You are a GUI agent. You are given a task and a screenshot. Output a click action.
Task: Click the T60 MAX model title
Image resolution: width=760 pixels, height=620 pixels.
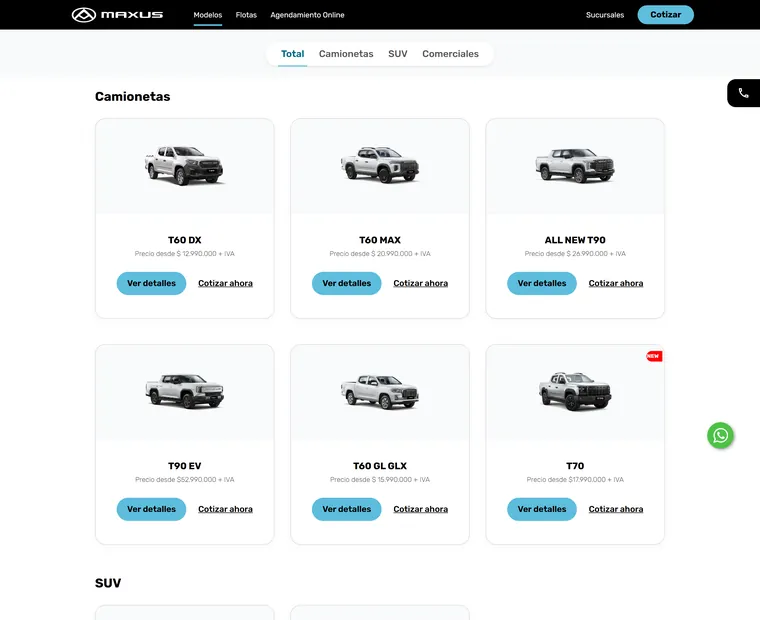click(380, 240)
